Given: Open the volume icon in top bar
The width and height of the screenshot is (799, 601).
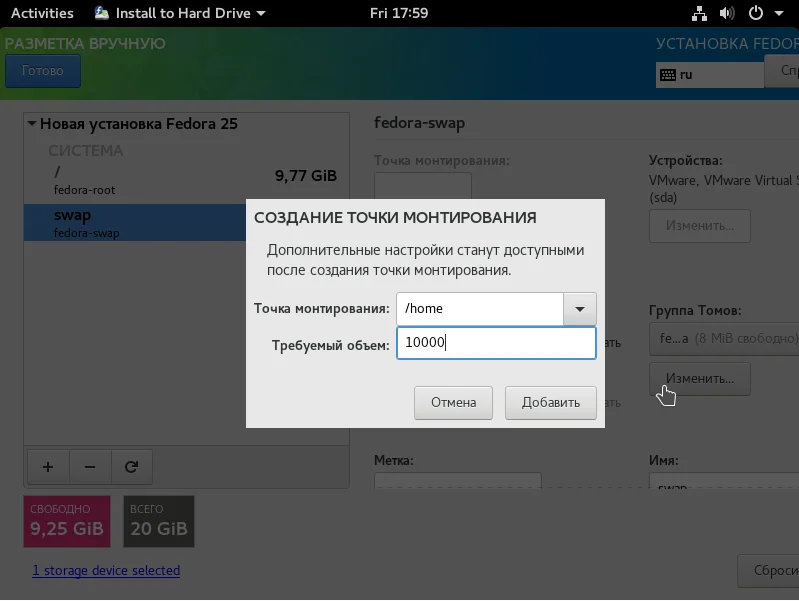Looking at the screenshot, I should tap(727, 13).
